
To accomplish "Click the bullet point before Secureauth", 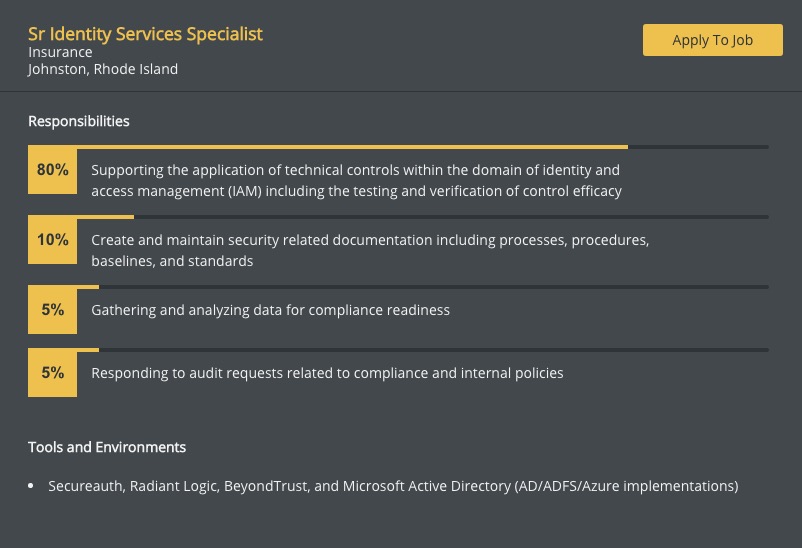I will click(31, 486).
